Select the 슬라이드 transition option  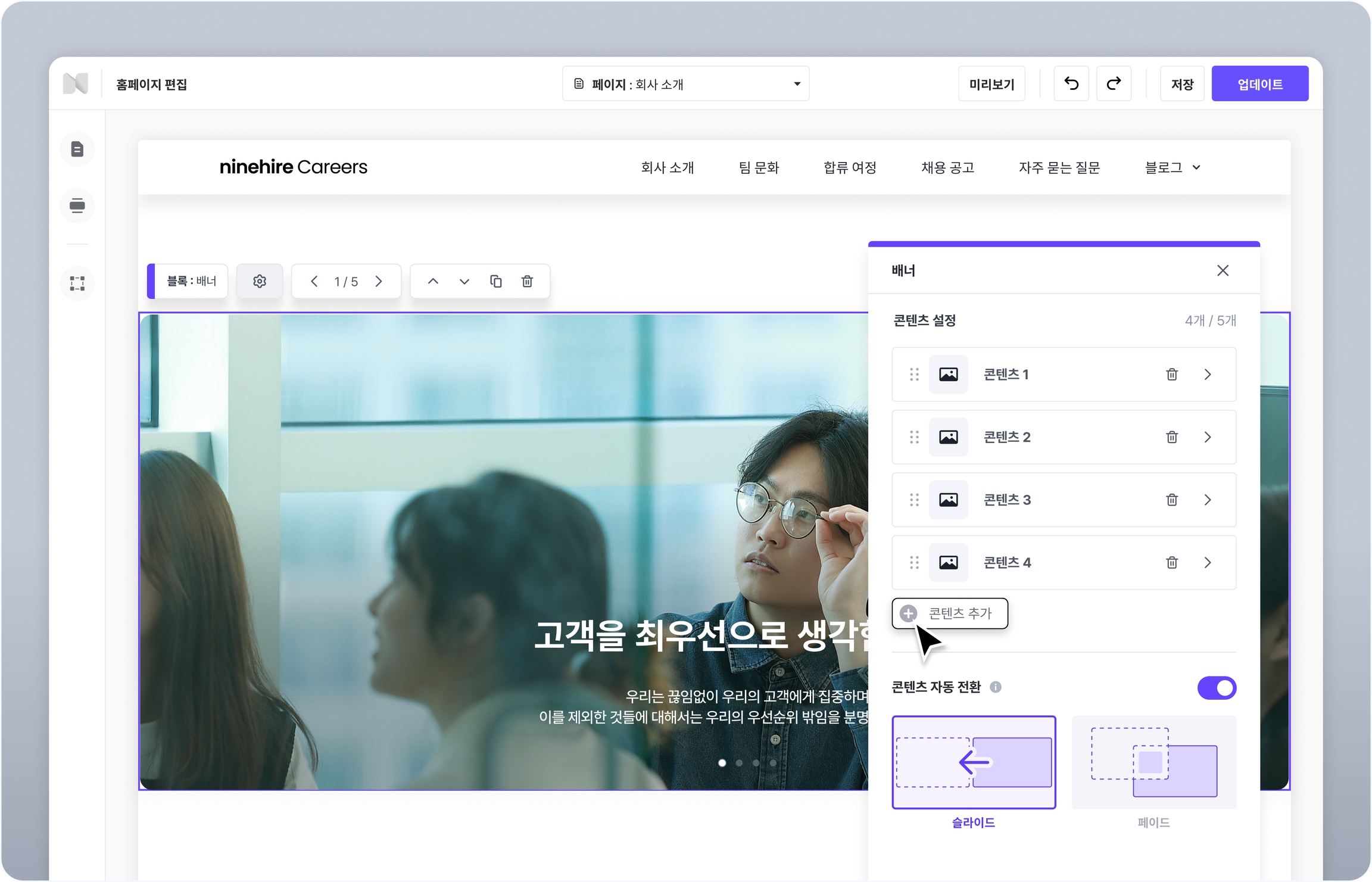point(974,762)
